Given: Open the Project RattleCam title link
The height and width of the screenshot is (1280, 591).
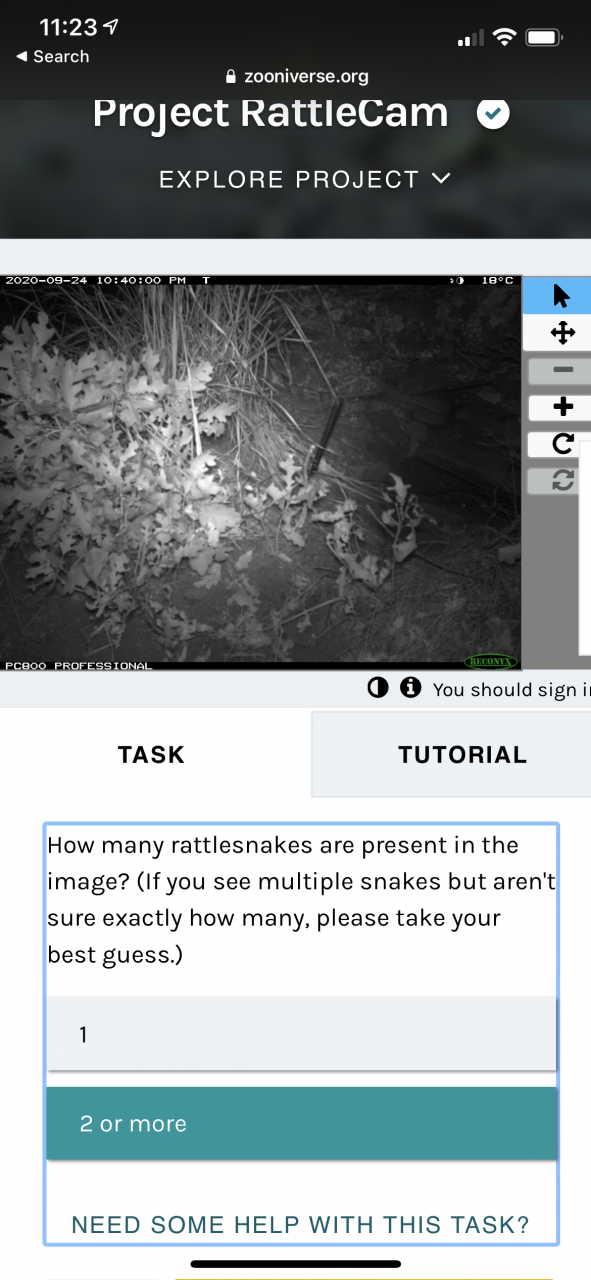Looking at the screenshot, I should pyautogui.click(x=270, y=112).
